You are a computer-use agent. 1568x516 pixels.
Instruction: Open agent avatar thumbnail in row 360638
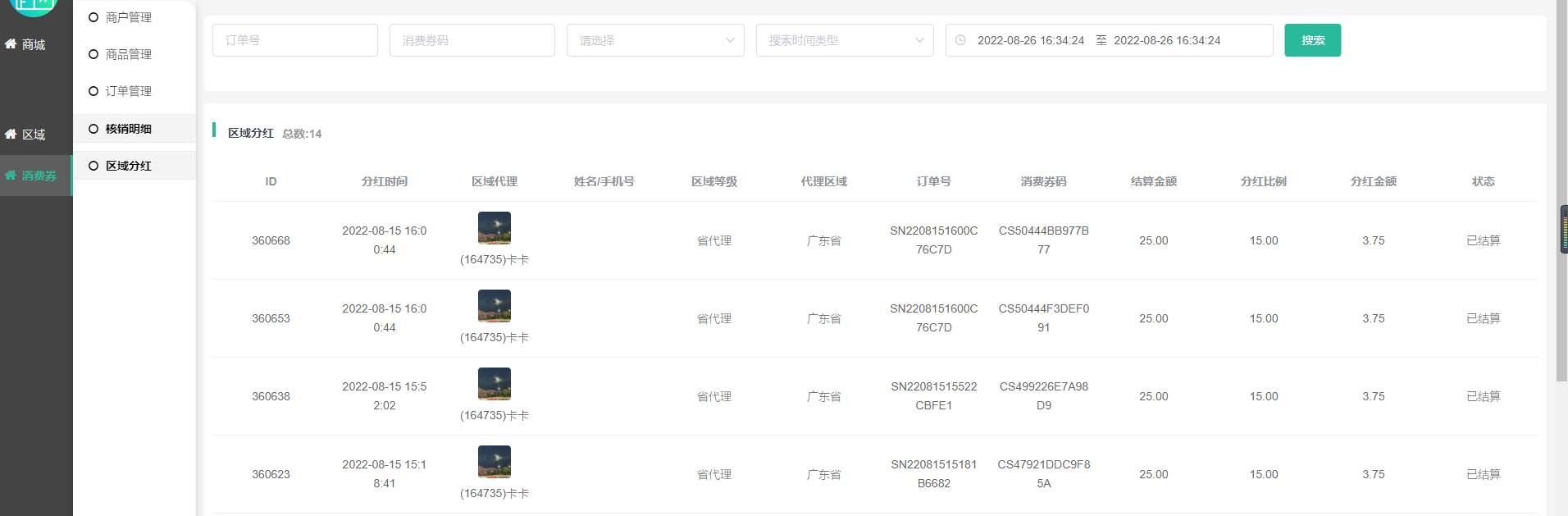pyautogui.click(x=495, y=384)
